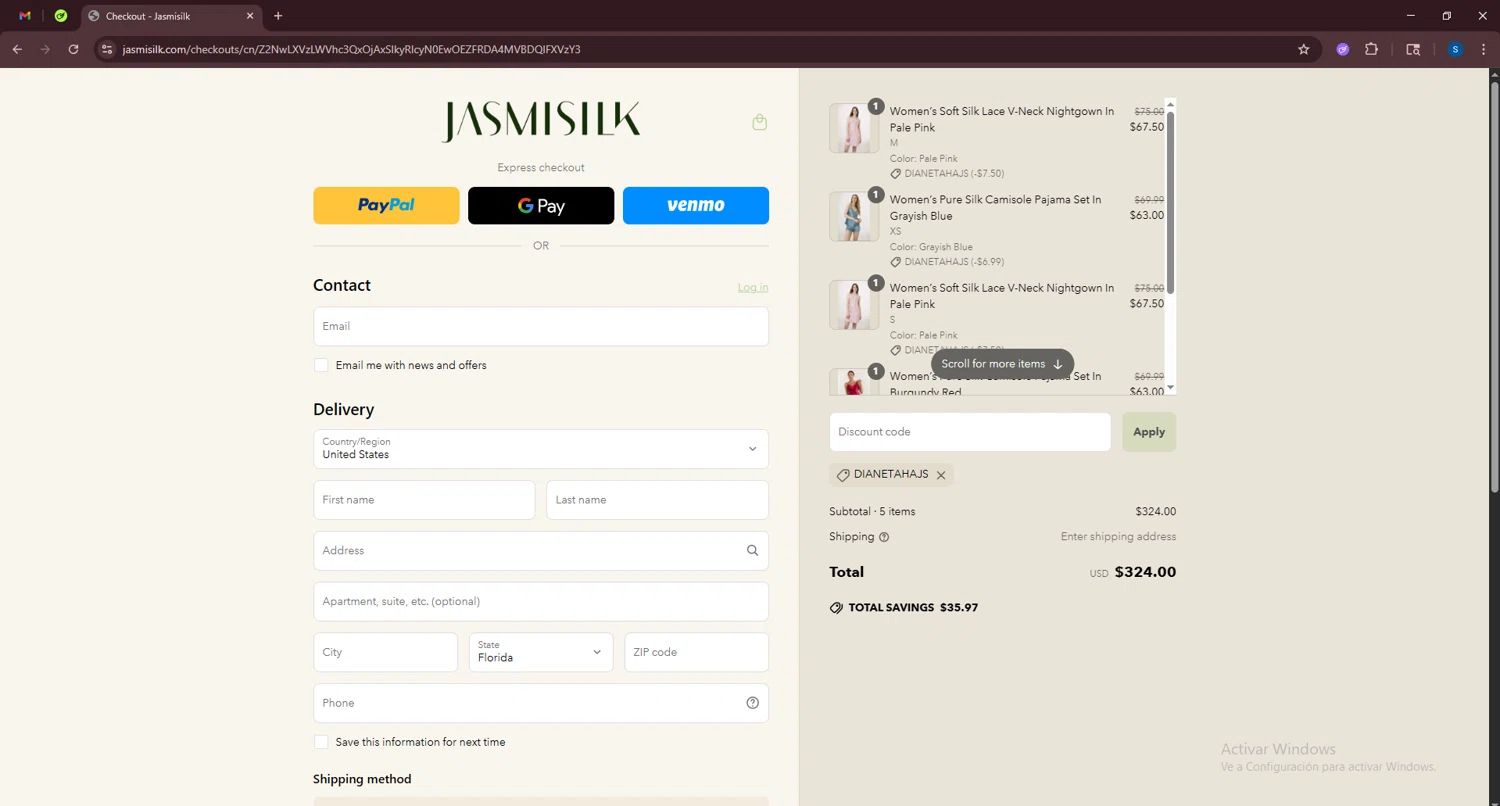
Task: Pay with the Venmo button
Action: coord(696,205)
